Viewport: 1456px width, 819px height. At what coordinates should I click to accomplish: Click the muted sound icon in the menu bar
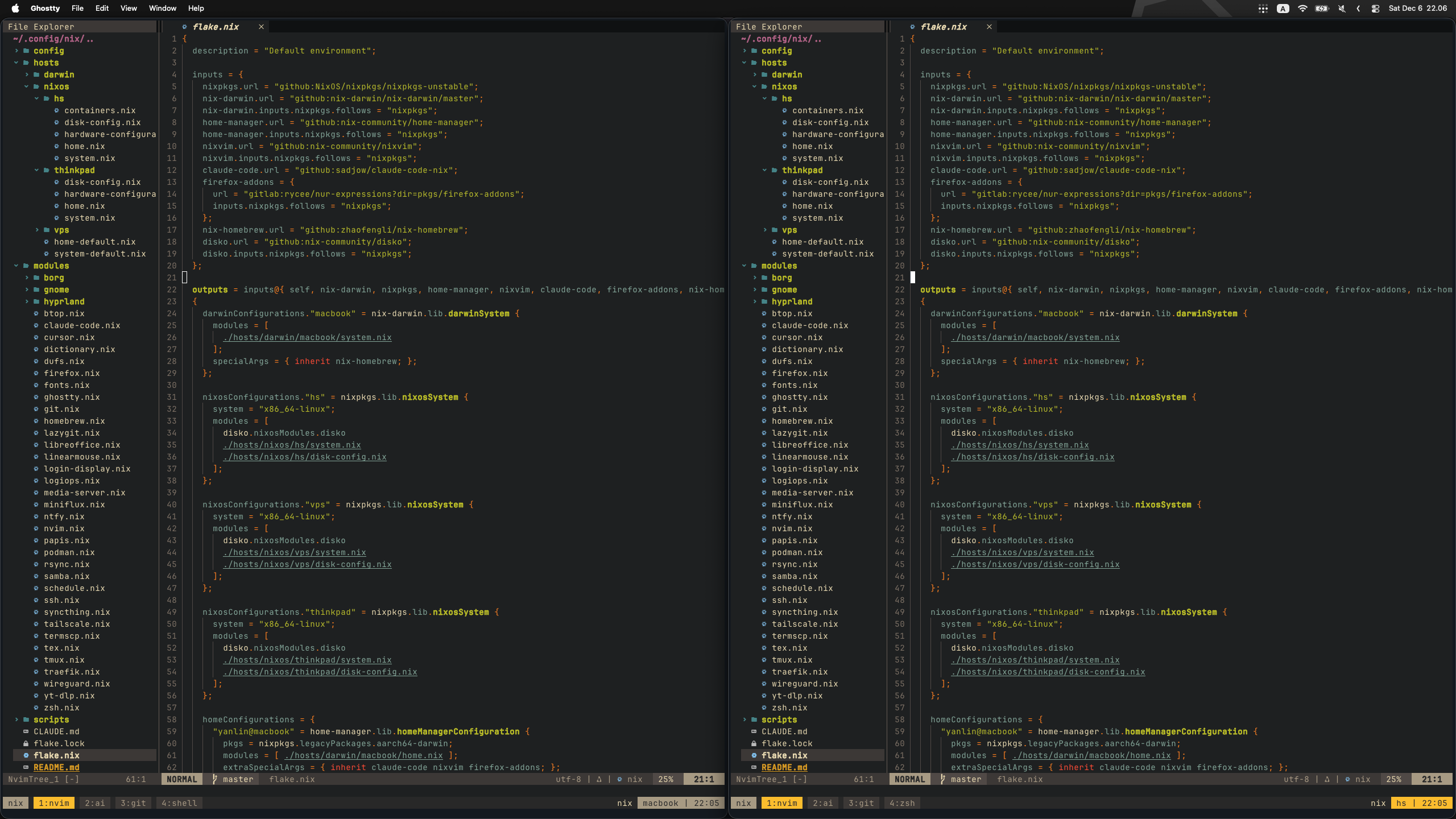pos(1341,9)
